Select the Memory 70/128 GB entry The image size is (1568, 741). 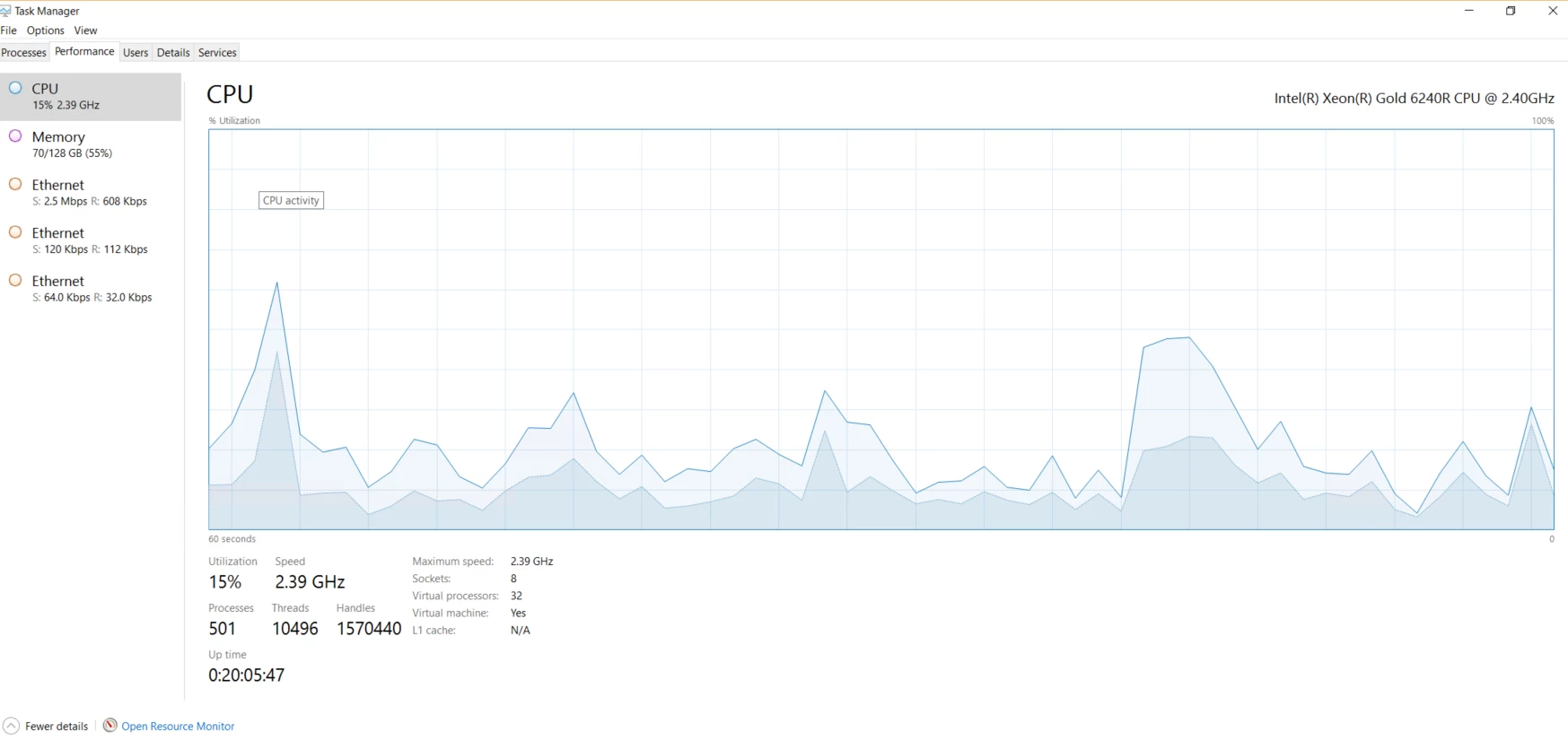pyautogui.click(x=91, y=144)
